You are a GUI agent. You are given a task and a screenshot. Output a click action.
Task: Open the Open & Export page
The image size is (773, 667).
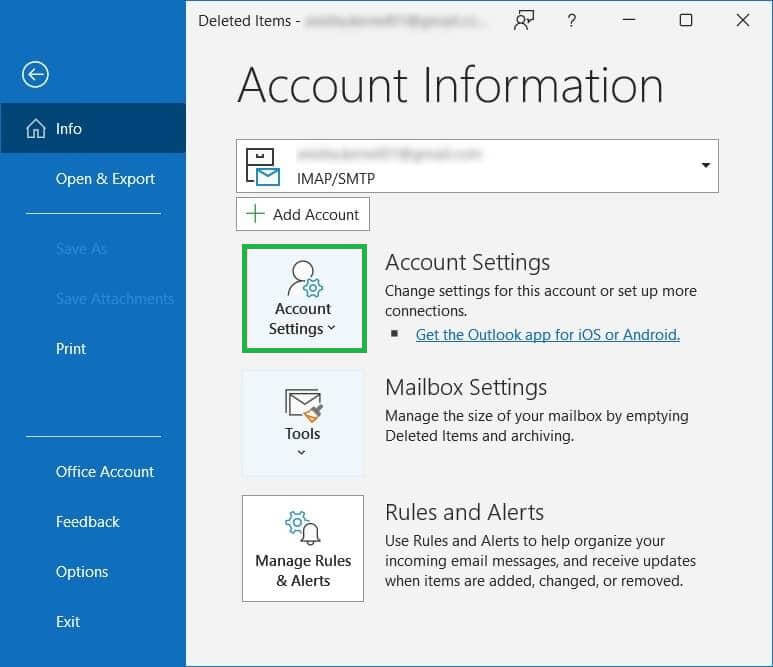pyautogui.click(x=105, y=178)
